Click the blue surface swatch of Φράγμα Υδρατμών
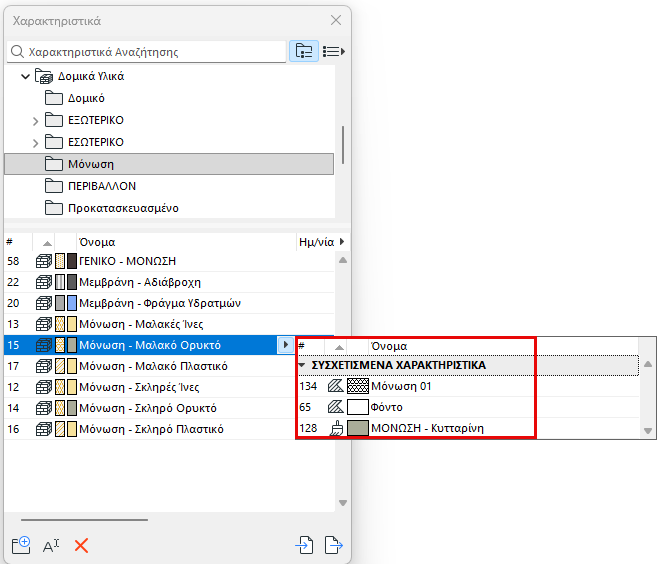The width and height of the screenshot is (657, 564). point(72,303)
